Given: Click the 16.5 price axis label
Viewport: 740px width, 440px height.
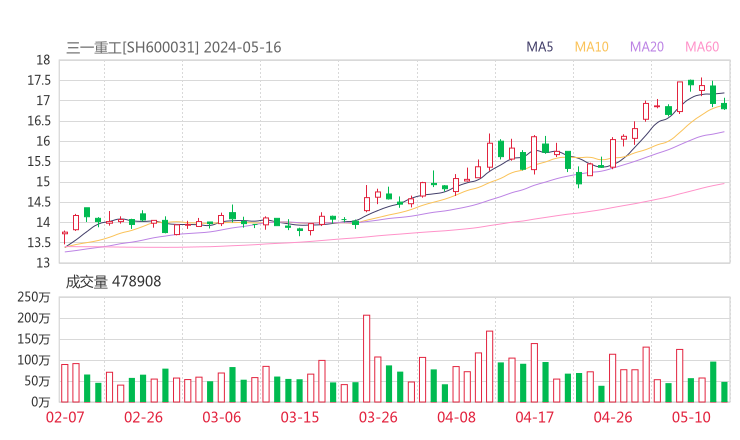Looking at the screenshot, I should point(39,121).
